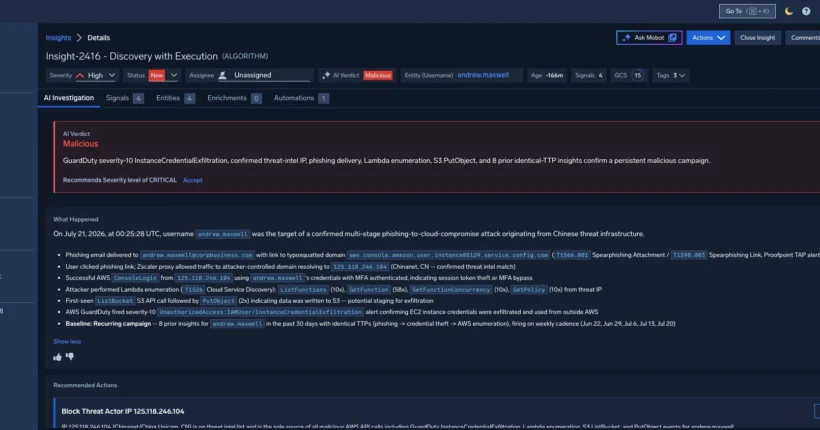Click the andrew.maxwell chip in What Happened sentence
This screenshot has height=430, width=820.
click(x=222, y=234)
